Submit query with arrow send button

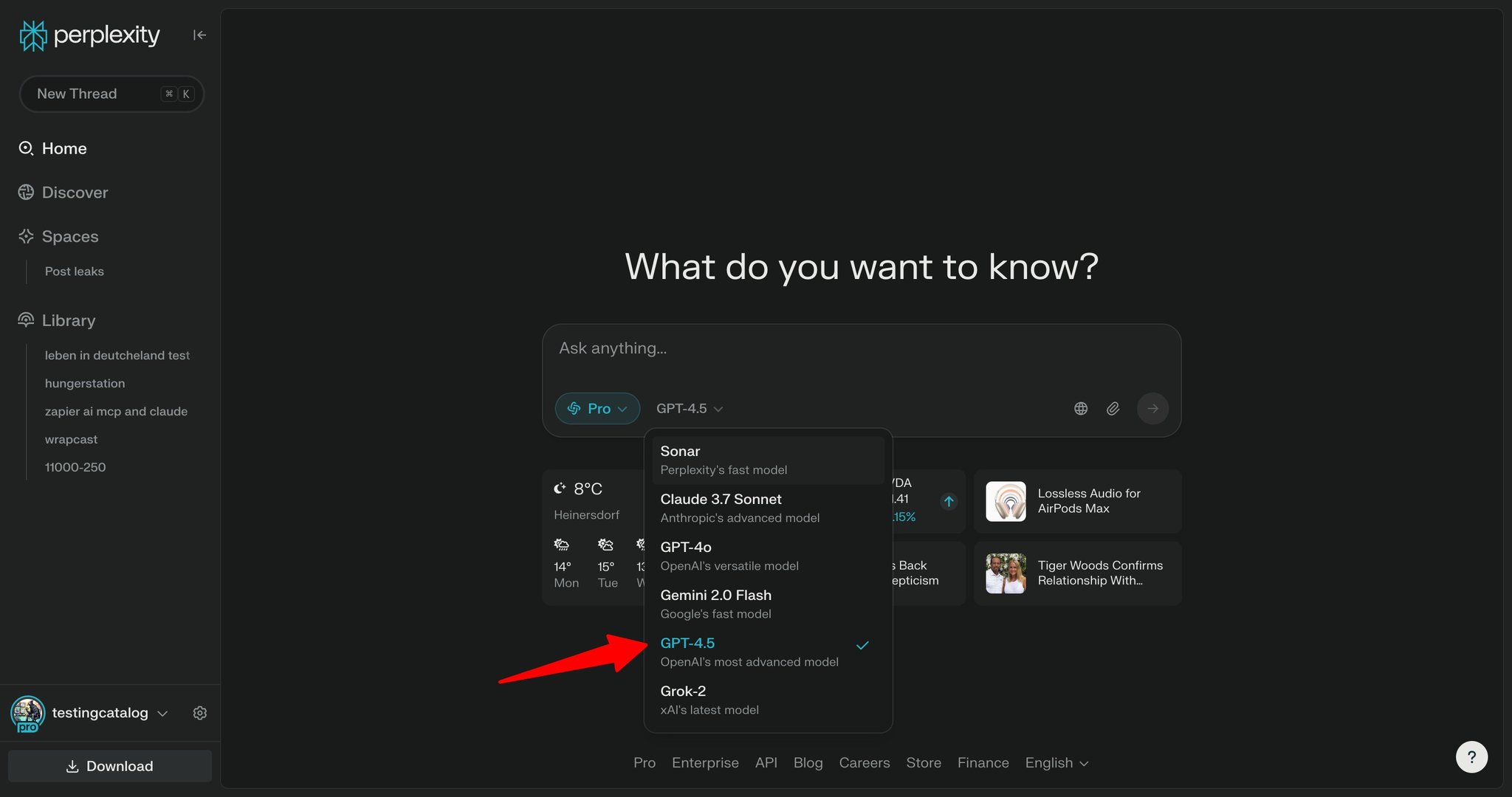click(1152, 408)
